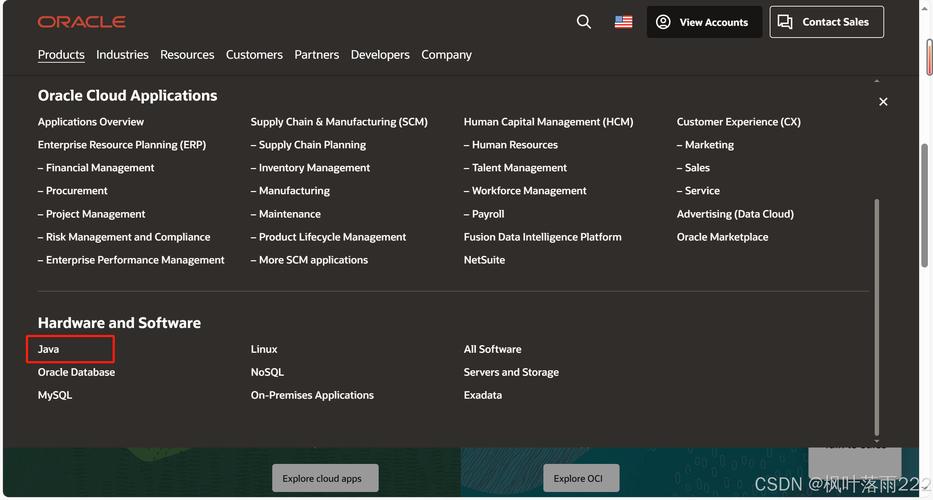Click All Software link
Image resolution: width=933 pixels, height=500 pixels.
click(x=493, y=349)
